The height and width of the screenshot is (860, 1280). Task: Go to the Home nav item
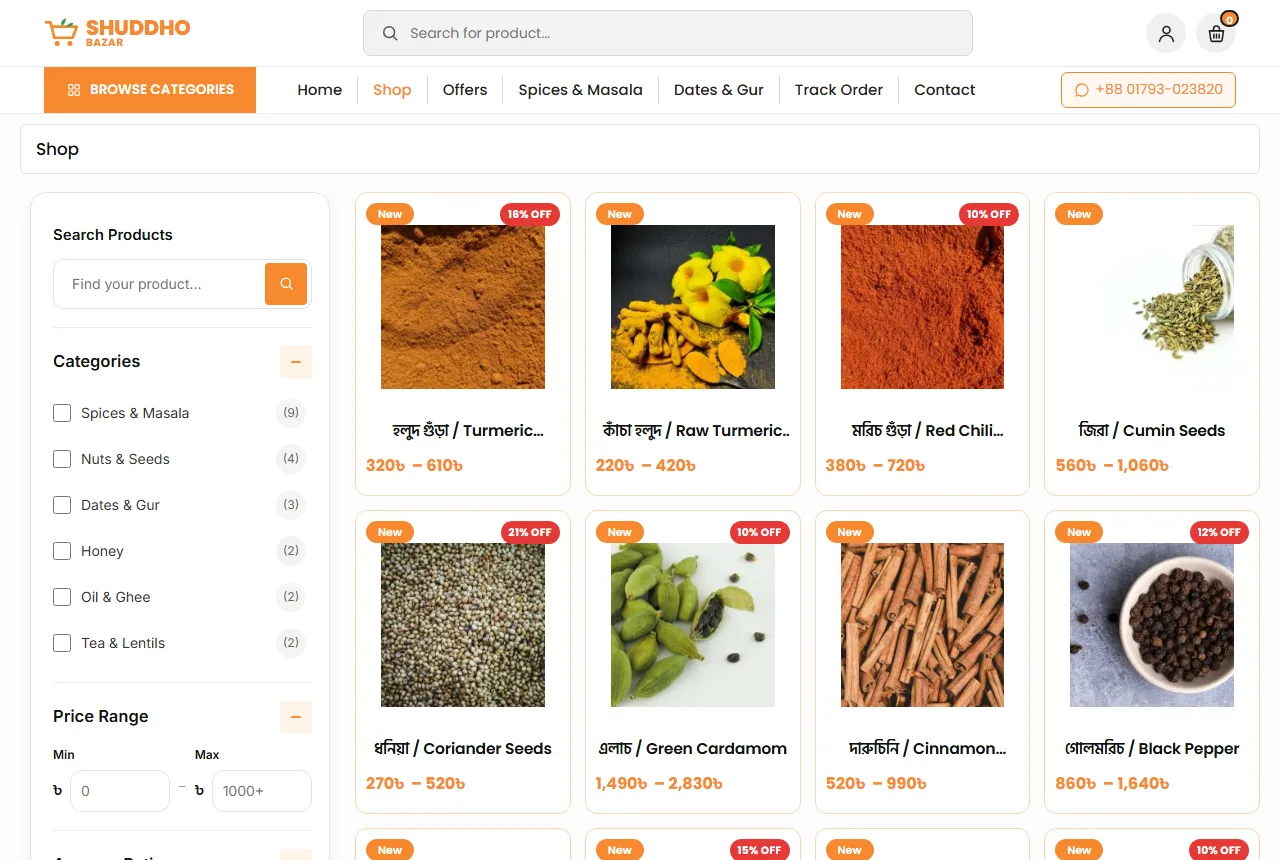[x=320, y=90]
